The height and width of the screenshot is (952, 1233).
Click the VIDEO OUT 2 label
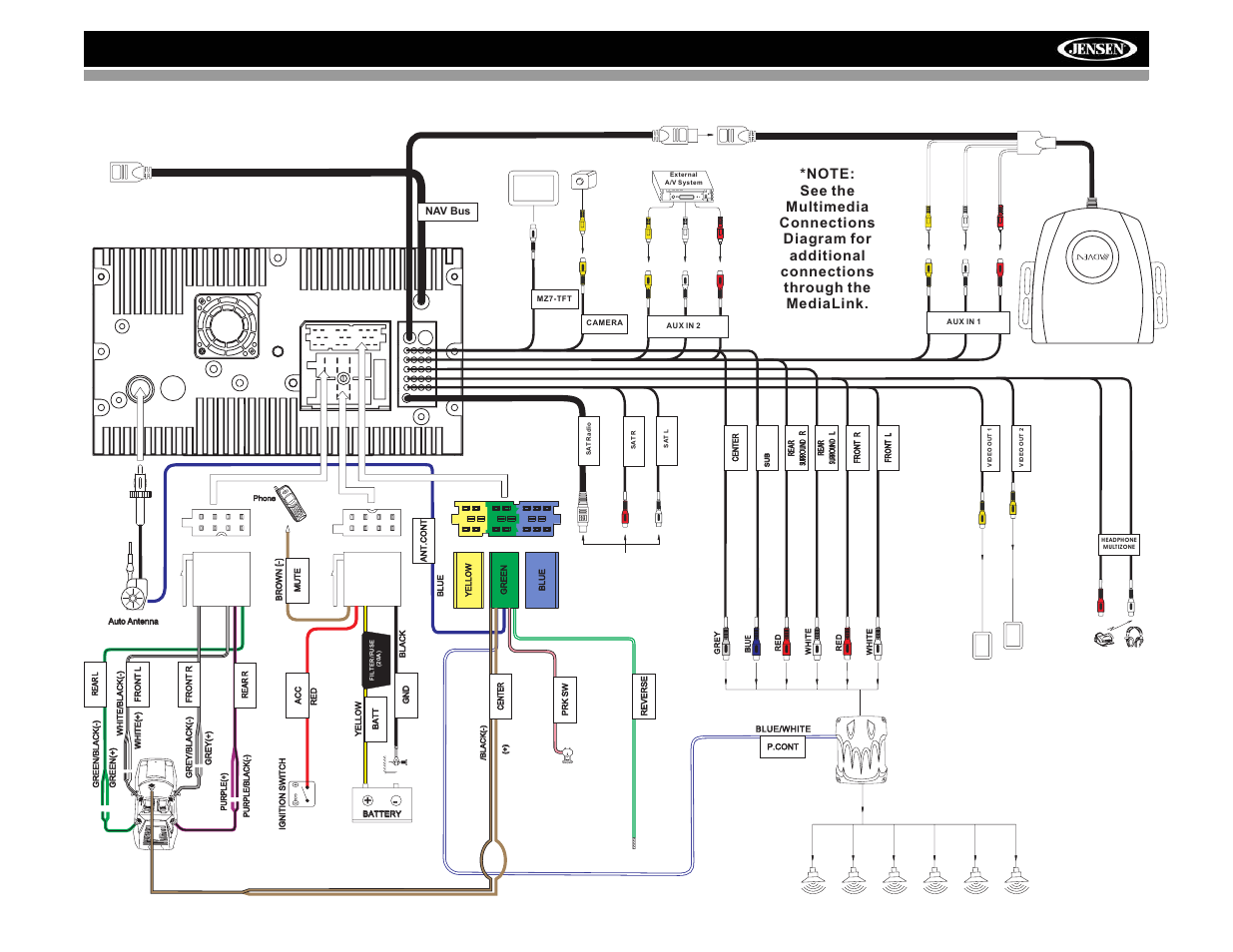[1020, 447]
